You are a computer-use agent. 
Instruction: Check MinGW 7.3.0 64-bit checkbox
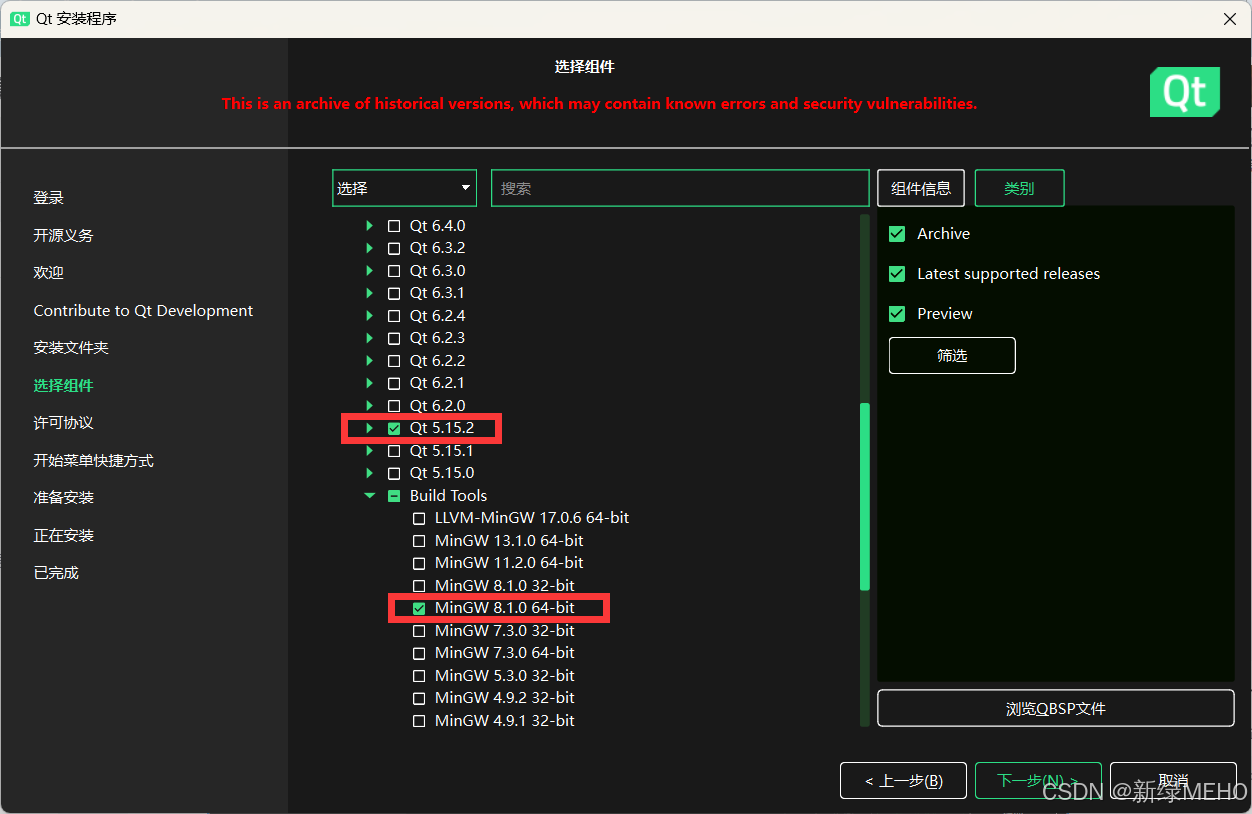(419, 653)
